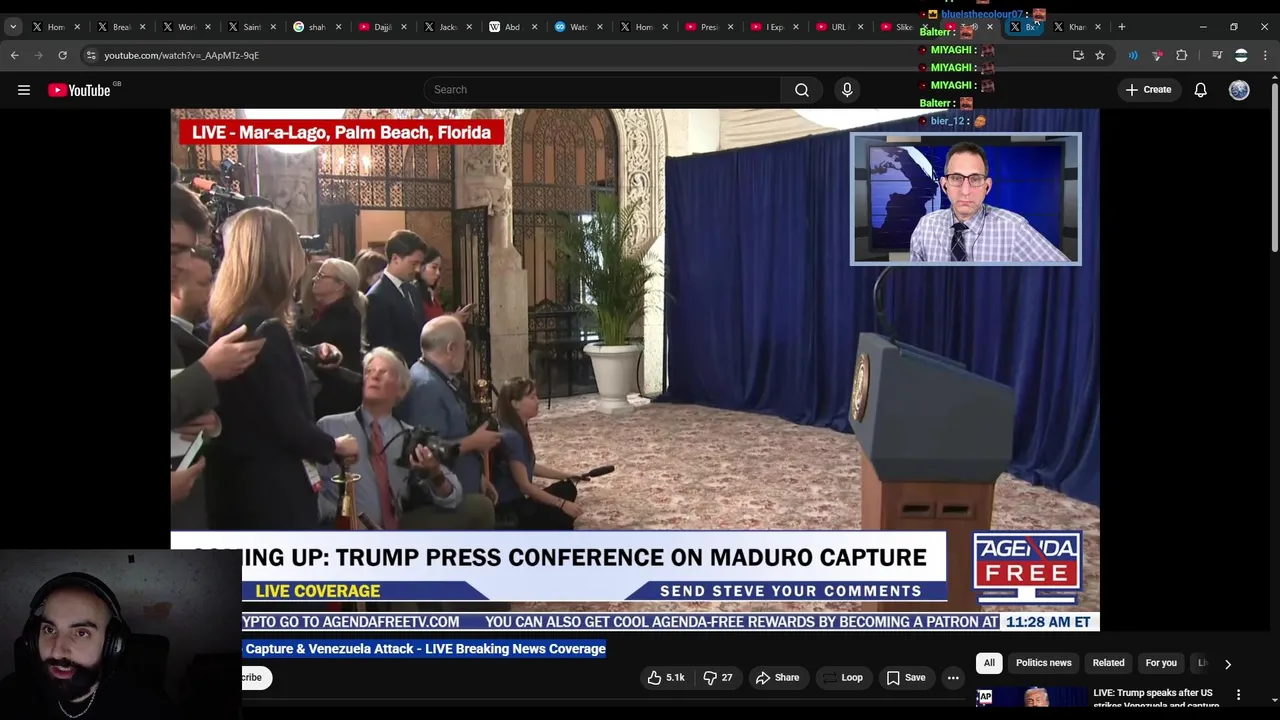This screenshot has width=1280, height=720.
Task: Bookmark this page with the star icon
Action: 1100,55
